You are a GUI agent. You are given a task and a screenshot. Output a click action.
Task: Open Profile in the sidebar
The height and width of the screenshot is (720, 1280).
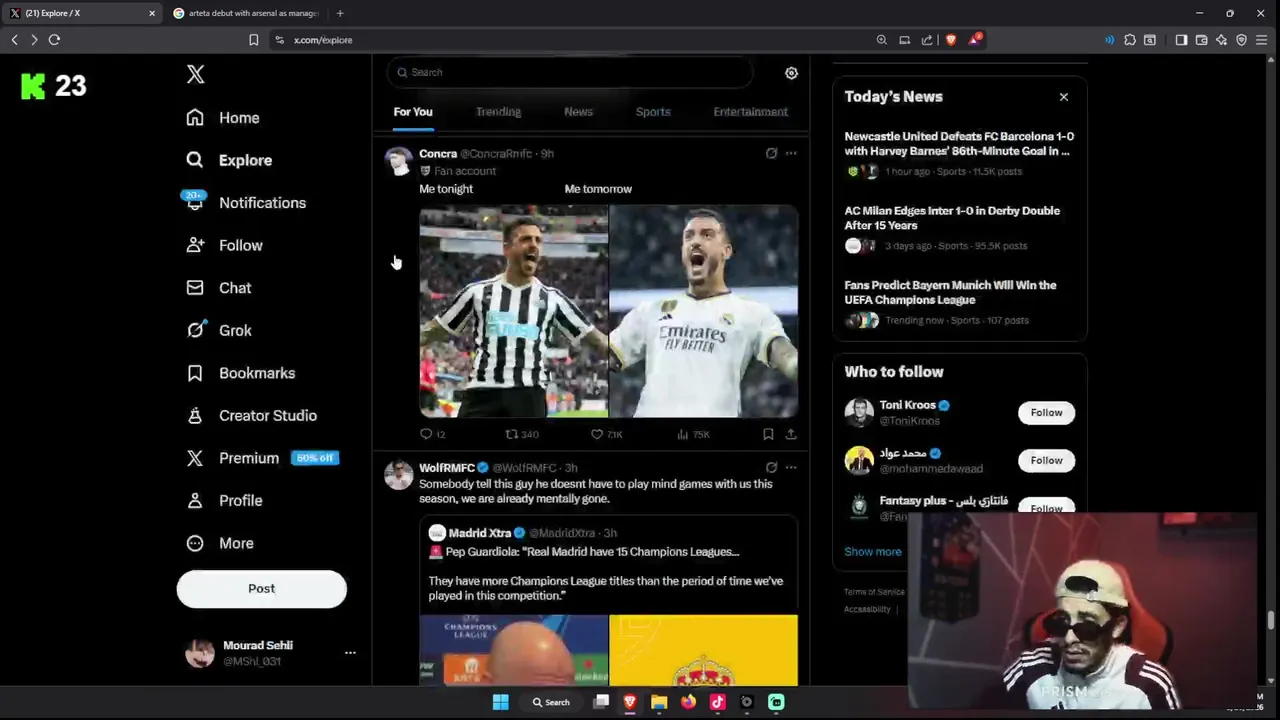coord(225,500)
